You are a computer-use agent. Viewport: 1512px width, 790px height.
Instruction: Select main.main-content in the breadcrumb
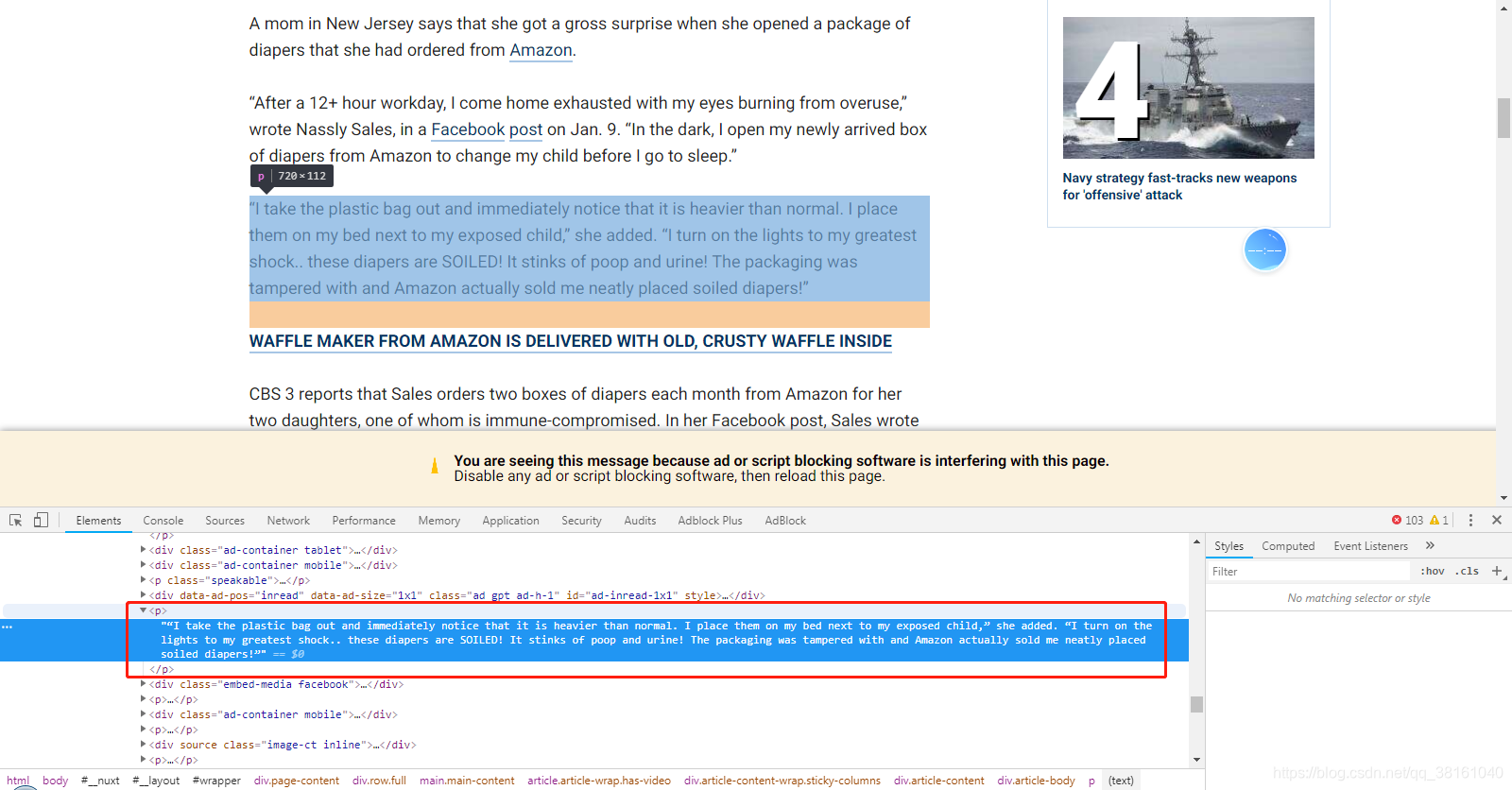tap(467, 781)
